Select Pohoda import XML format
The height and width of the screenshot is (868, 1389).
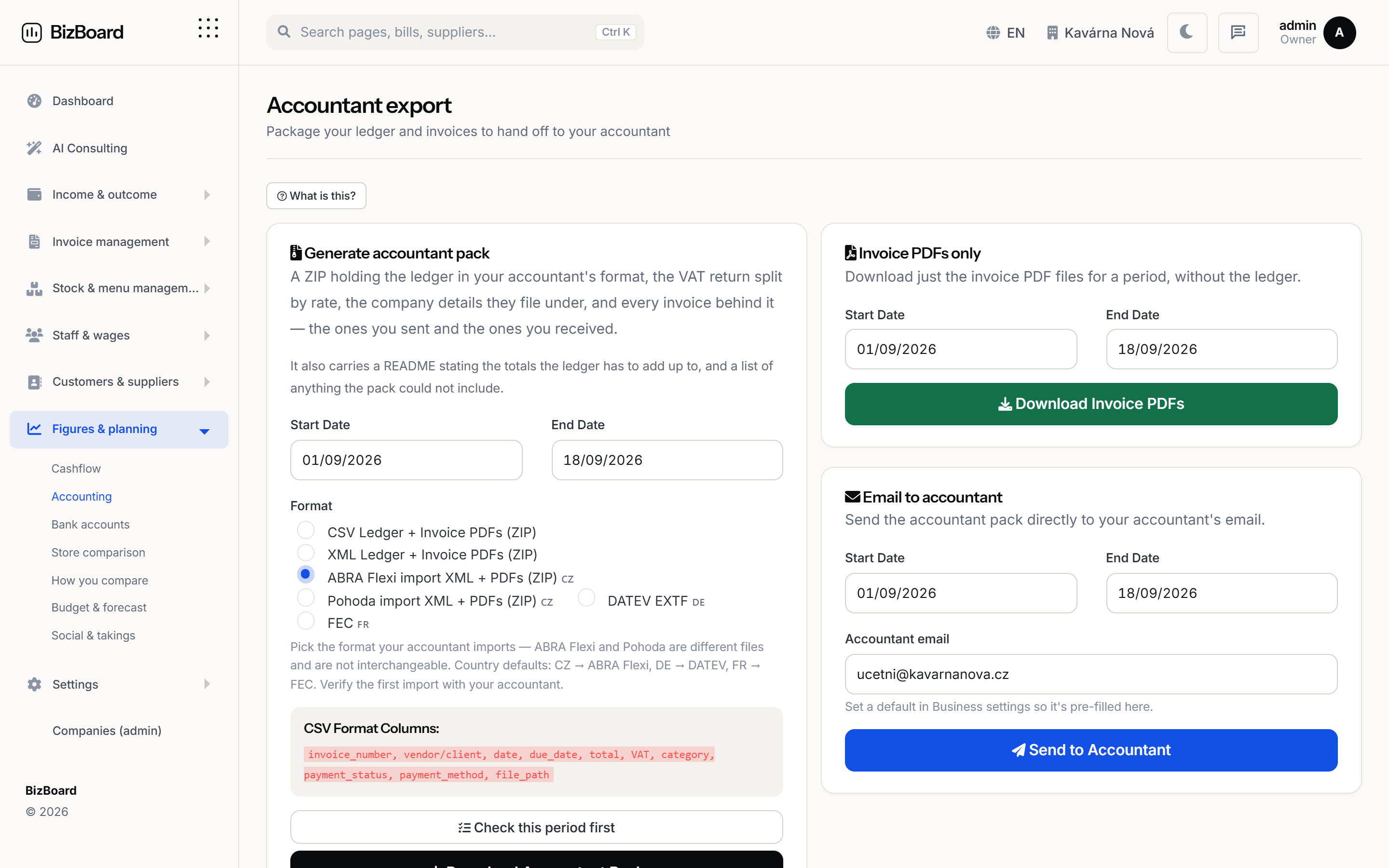tap(306, 597)
